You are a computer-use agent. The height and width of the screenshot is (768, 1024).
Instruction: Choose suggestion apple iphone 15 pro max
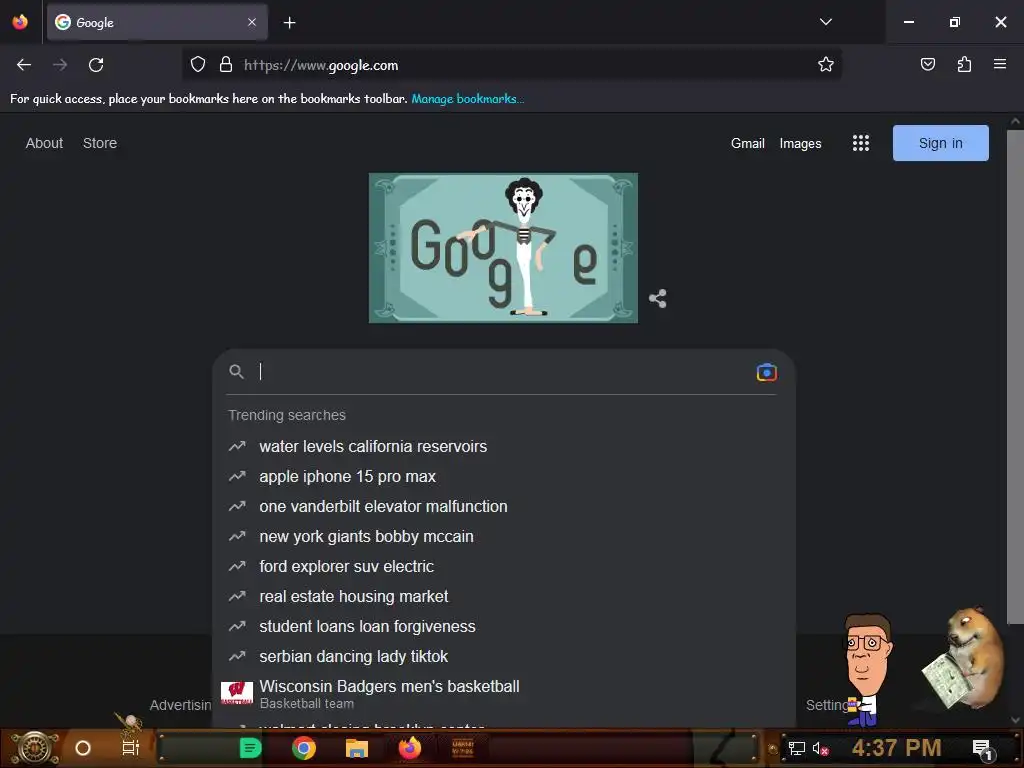click(504, 476)
